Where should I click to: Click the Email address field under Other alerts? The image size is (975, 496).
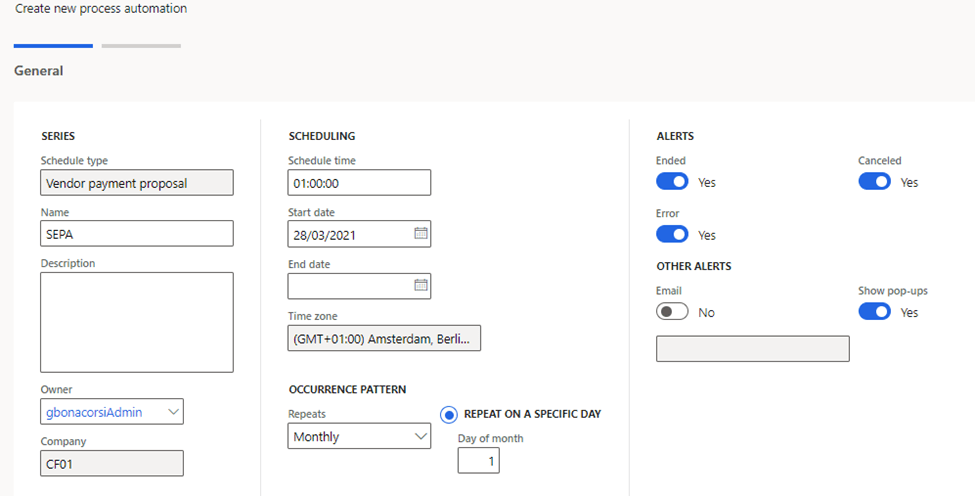752,349
